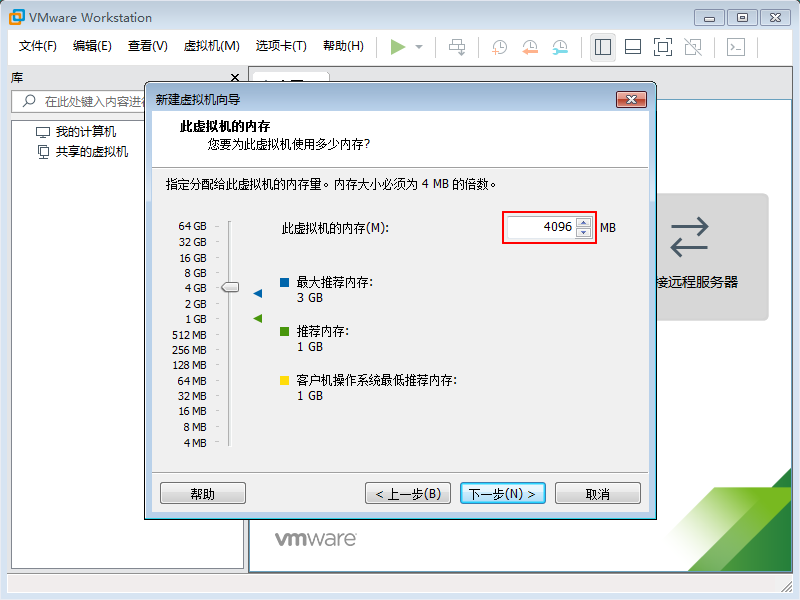Click the green power on play icon
800x600 pixels.
398,47
